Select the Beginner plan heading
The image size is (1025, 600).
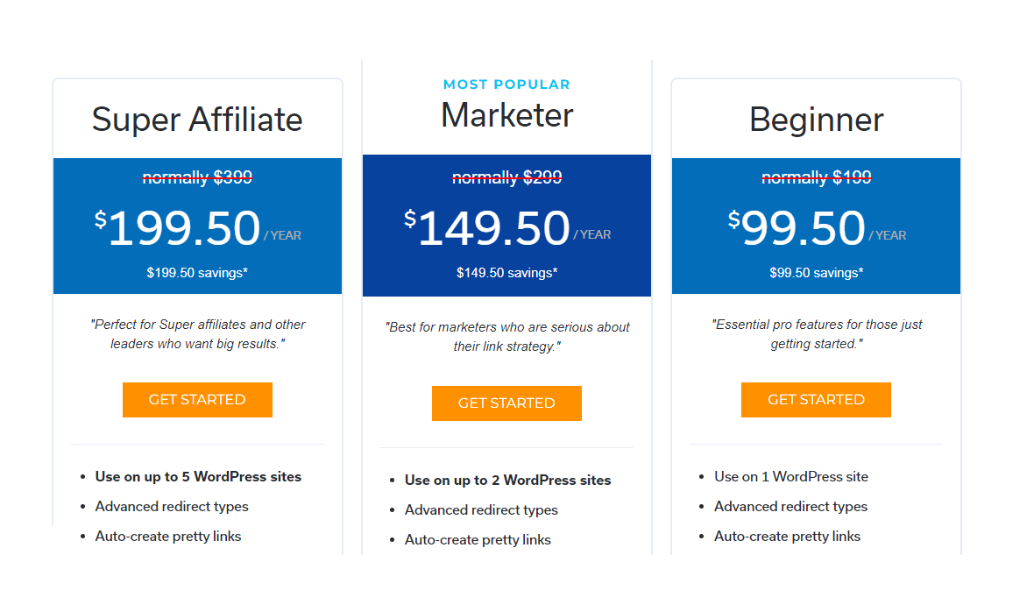[816, 120]
